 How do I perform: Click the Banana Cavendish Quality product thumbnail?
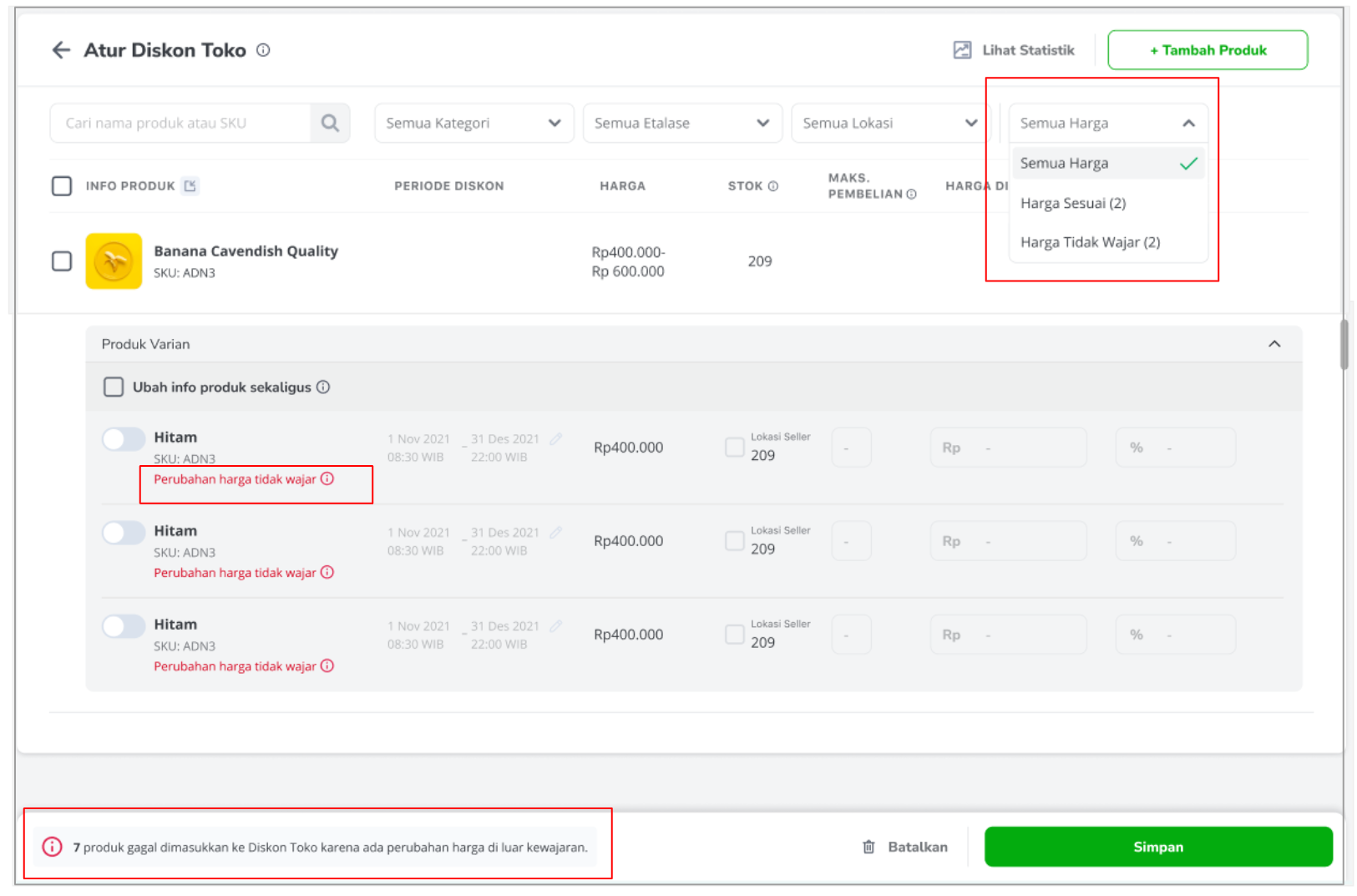click(x=114, y=261)
